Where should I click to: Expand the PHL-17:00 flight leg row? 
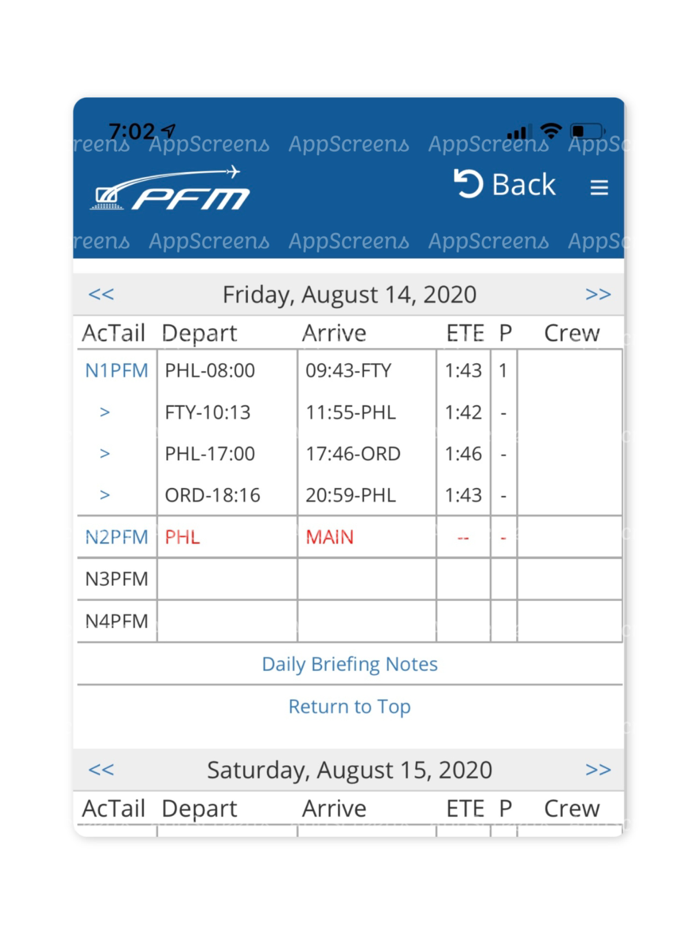(104, 453)
